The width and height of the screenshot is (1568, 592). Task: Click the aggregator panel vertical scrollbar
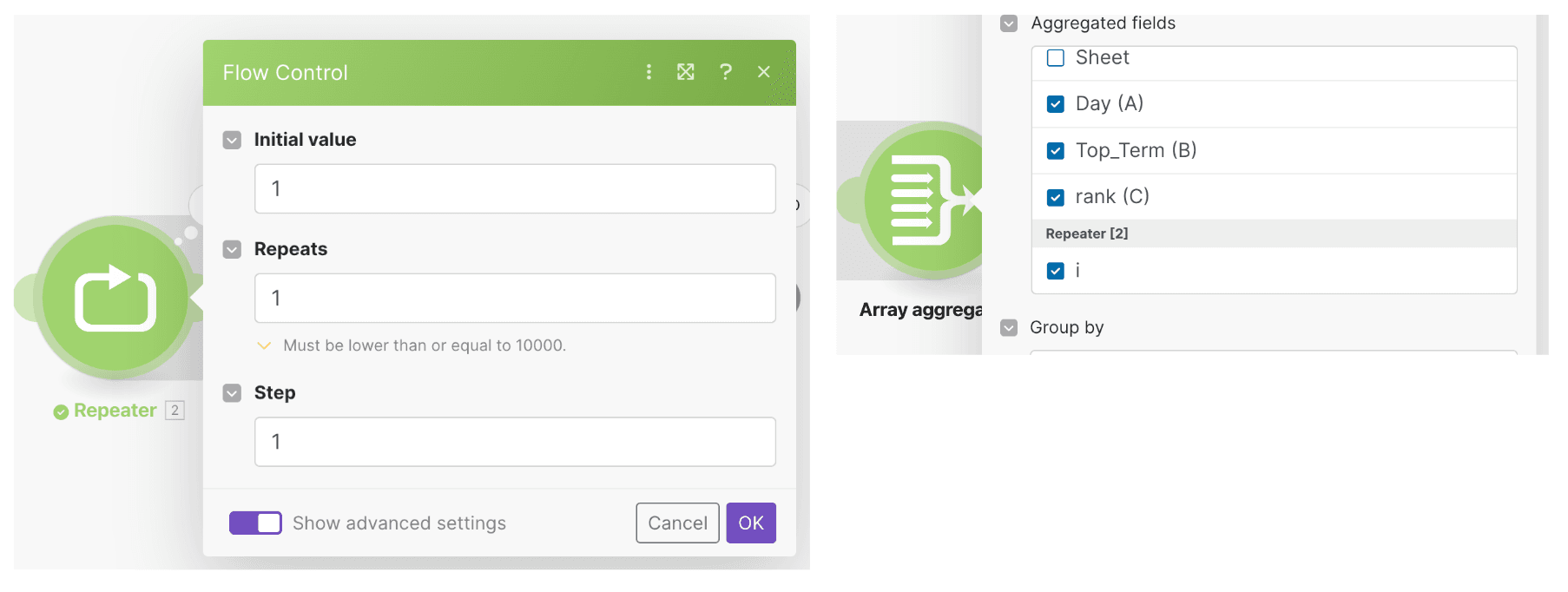[x=1542, y=184]
